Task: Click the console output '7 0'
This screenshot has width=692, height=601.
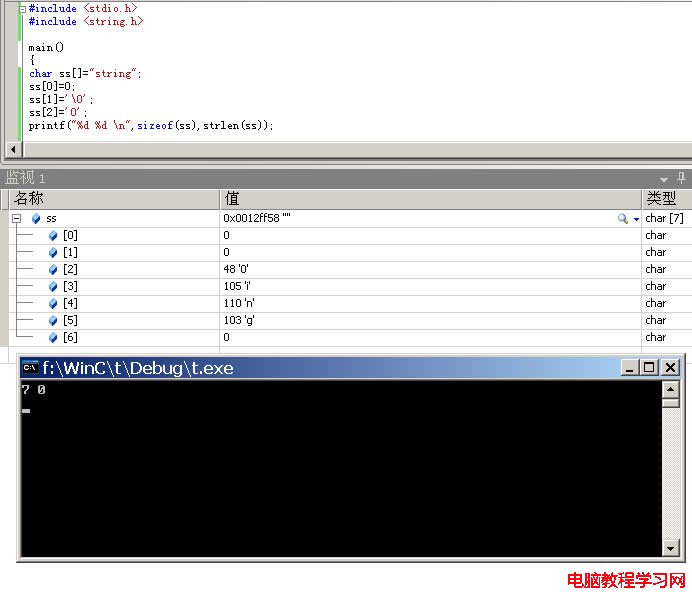Action: 34,390
